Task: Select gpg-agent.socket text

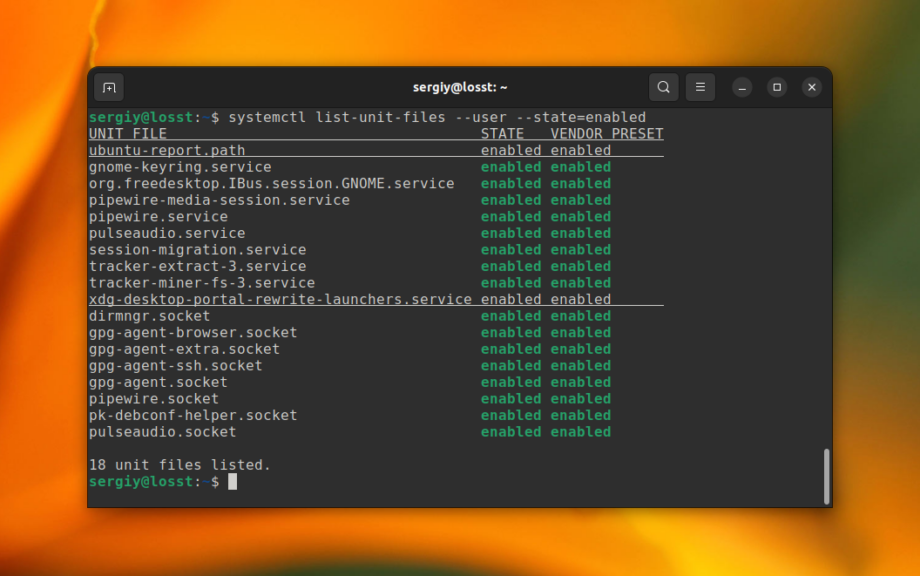Action: (x=158, y=382)
